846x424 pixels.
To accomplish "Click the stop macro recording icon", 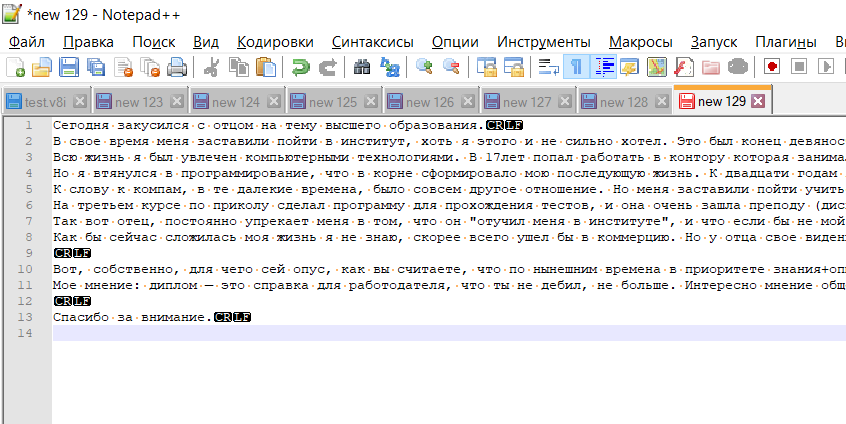I will [x=799, y=67].
